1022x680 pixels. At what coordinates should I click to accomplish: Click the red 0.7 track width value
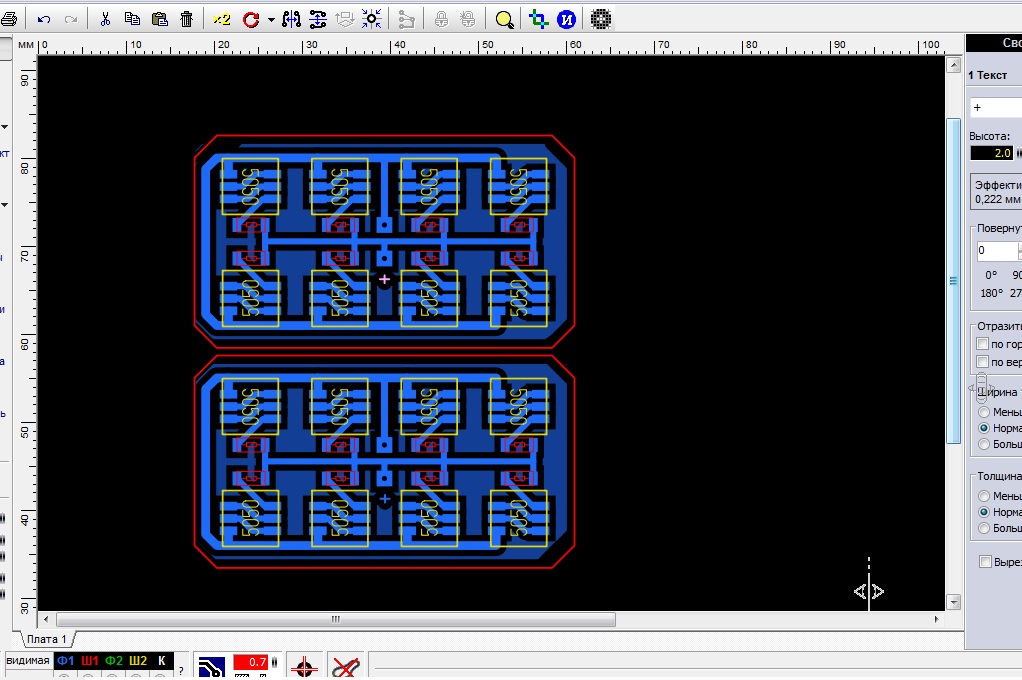tap(251, 662)
